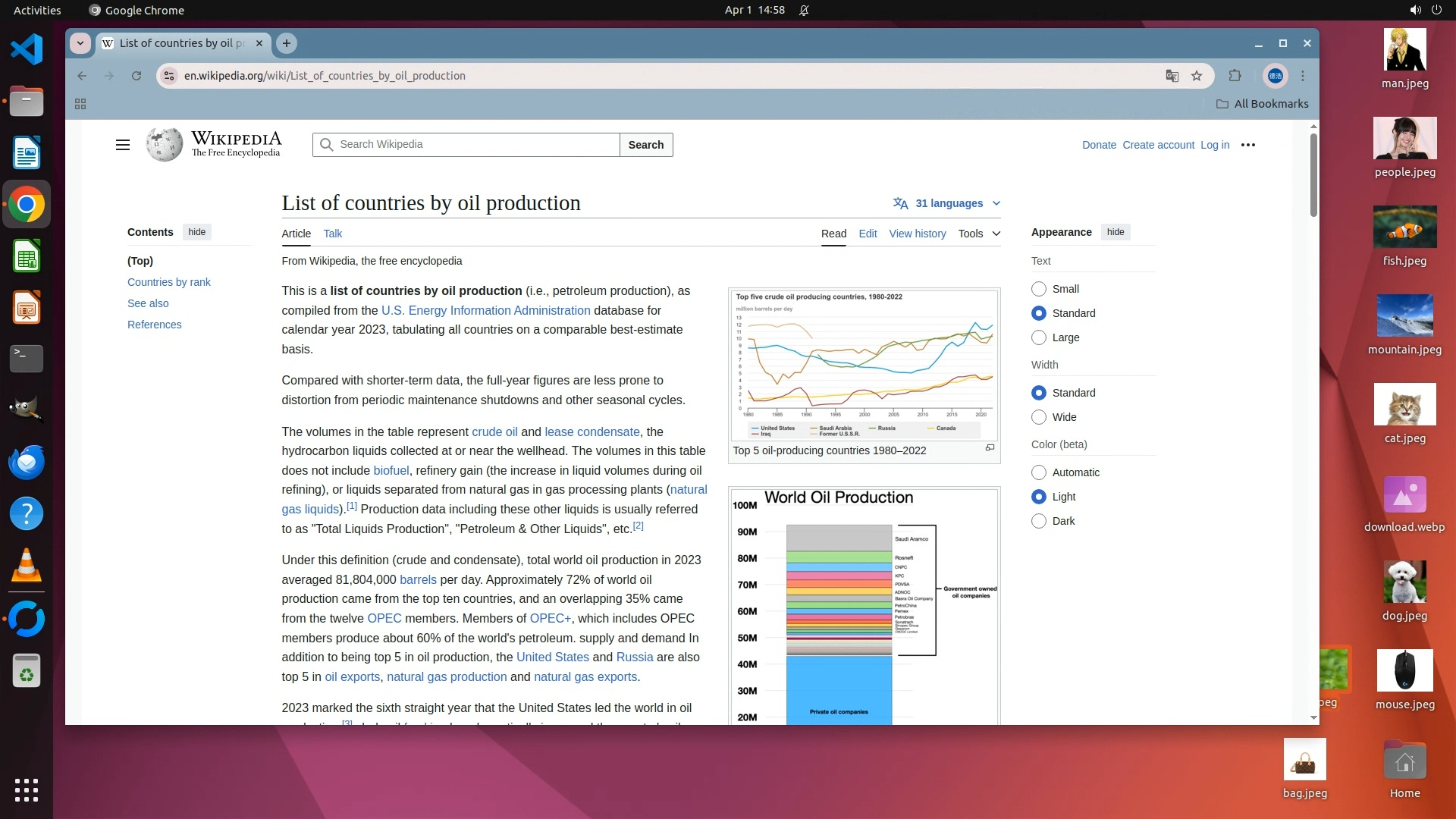Open Wikipedia main menu hamburger icon
Viewport: 1456px width, 819px height.
point(122,145)
